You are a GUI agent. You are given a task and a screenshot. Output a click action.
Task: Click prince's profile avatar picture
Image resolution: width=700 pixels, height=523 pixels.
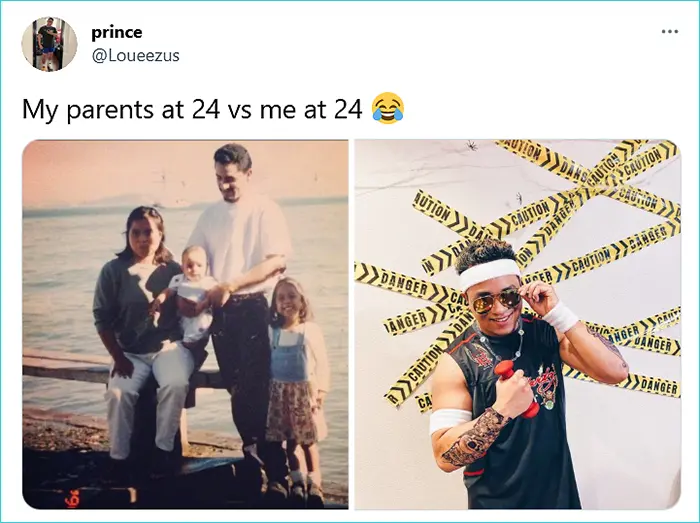click(50, 44)
